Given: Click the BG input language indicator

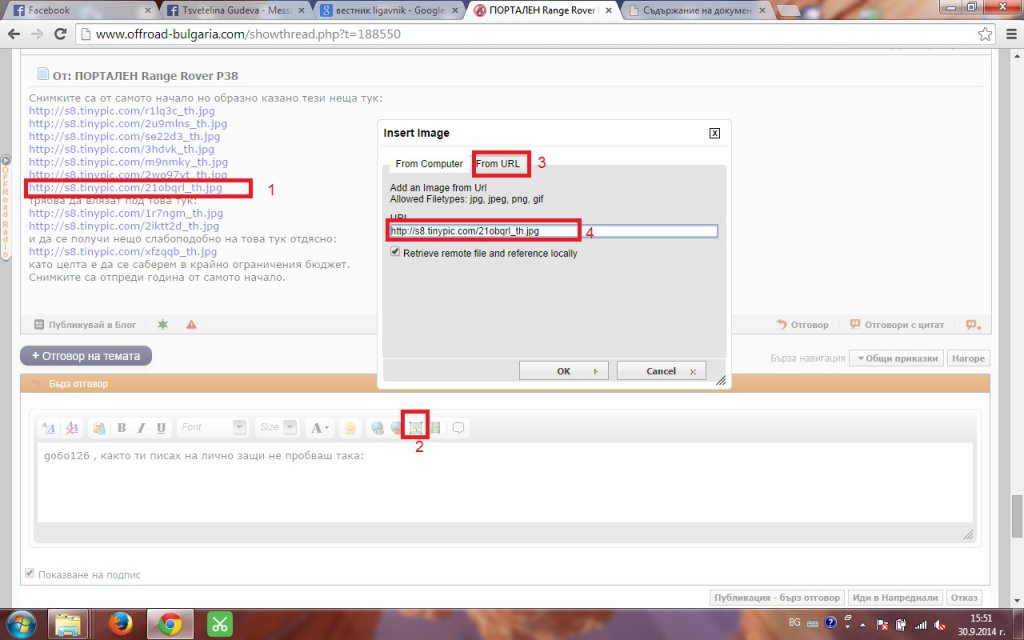Looking at the screenshot, I should pyautogui.click(x=794, y=622).
